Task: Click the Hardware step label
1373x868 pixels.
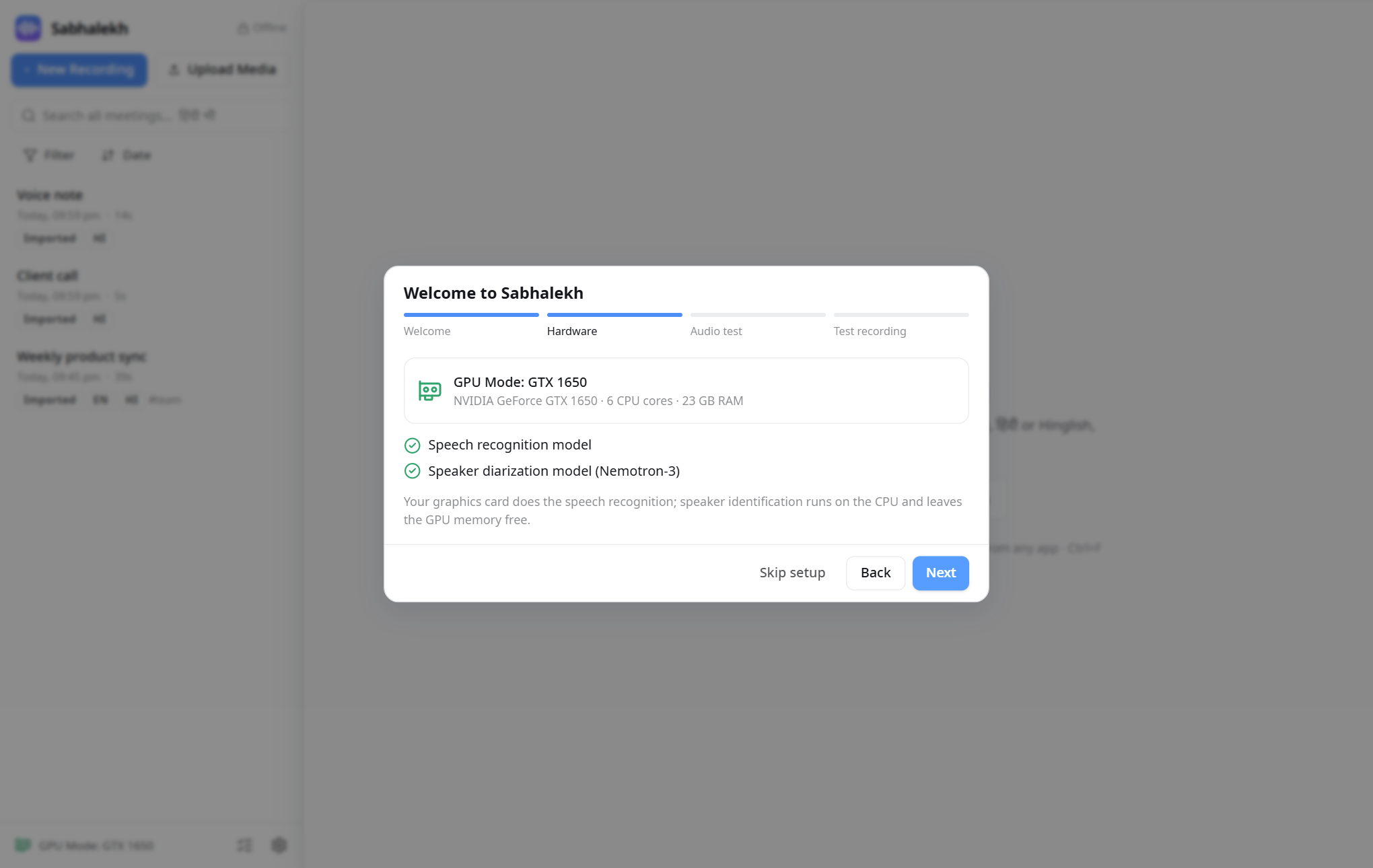Action: [572, 331]
